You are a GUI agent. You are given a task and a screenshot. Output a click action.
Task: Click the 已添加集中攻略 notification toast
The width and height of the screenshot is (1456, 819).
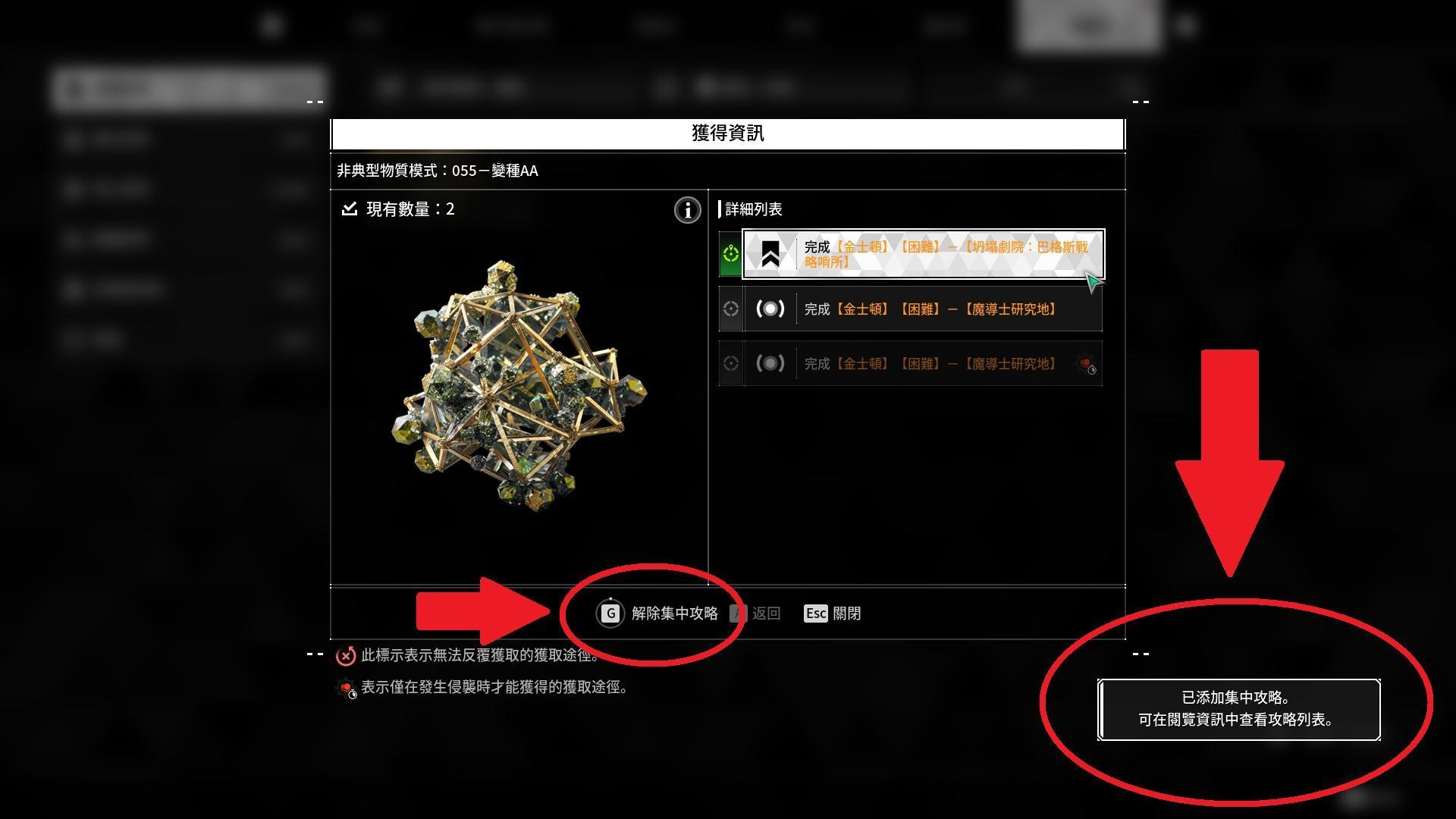tap(1238, 709)
